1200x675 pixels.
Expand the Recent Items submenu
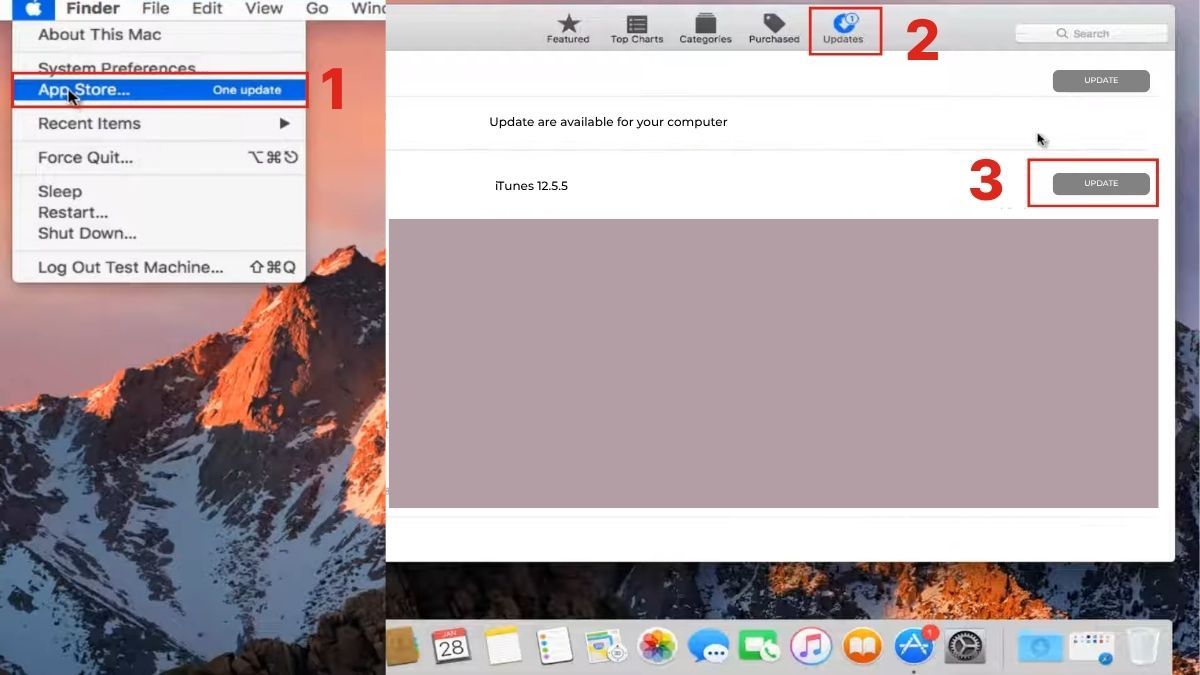pos(88,123)
